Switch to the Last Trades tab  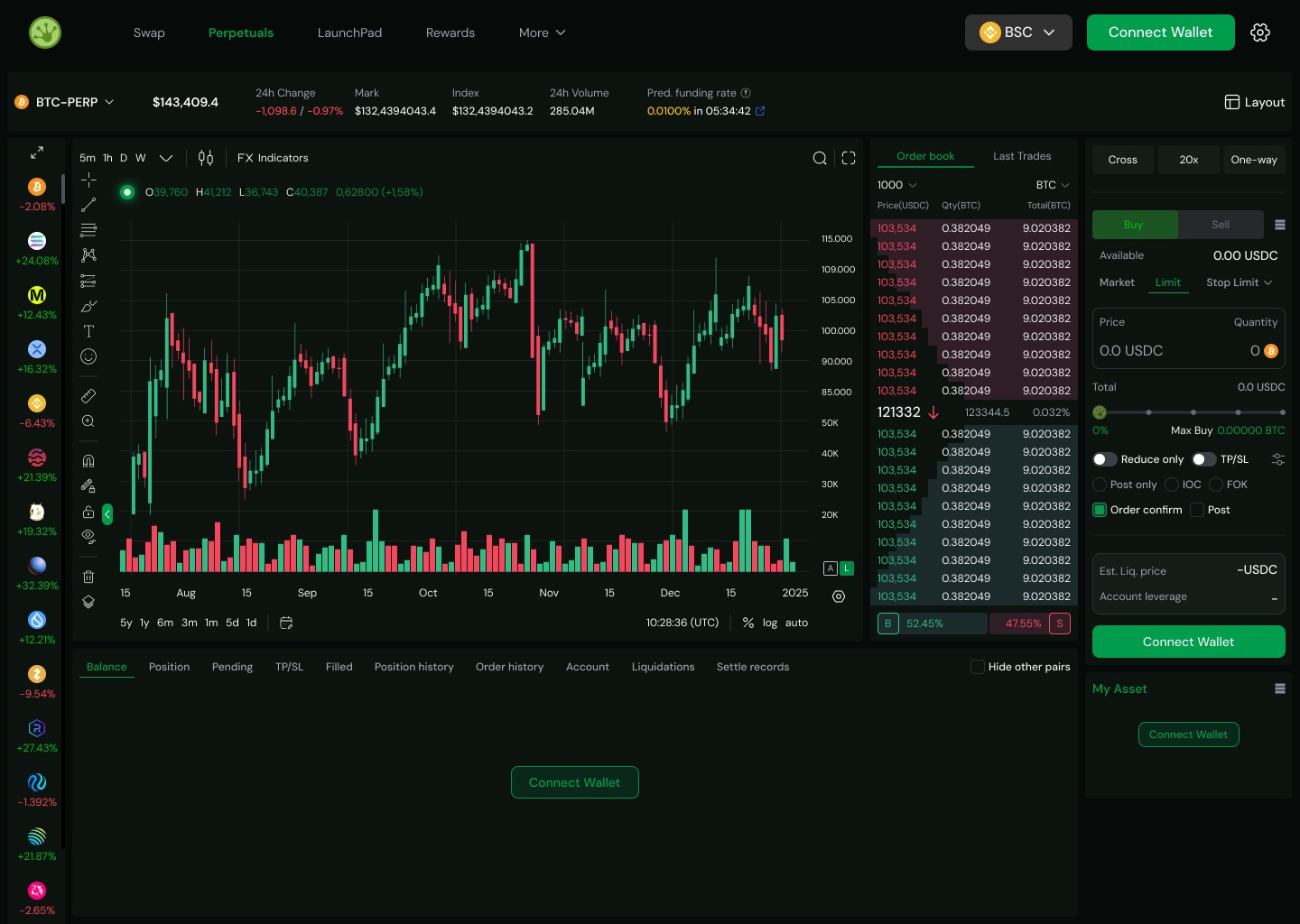[x=1022, y=156]
